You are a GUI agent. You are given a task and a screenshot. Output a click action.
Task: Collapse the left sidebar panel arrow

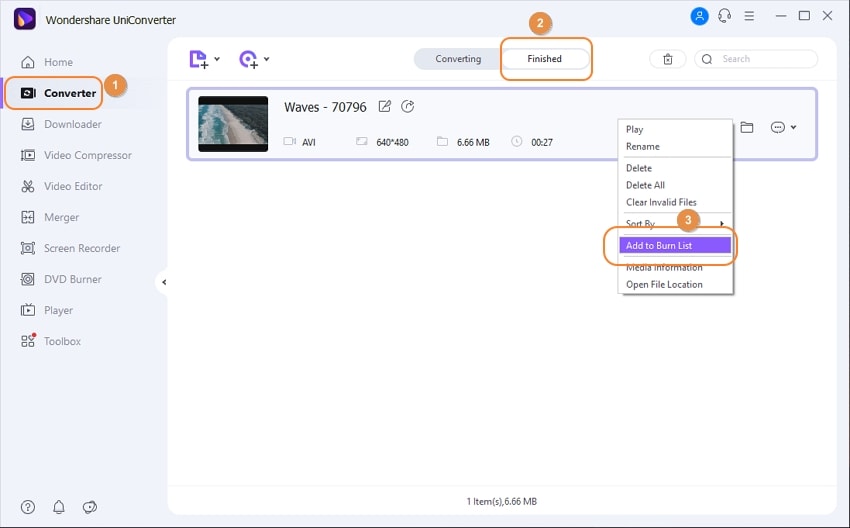tap(164, 282)
